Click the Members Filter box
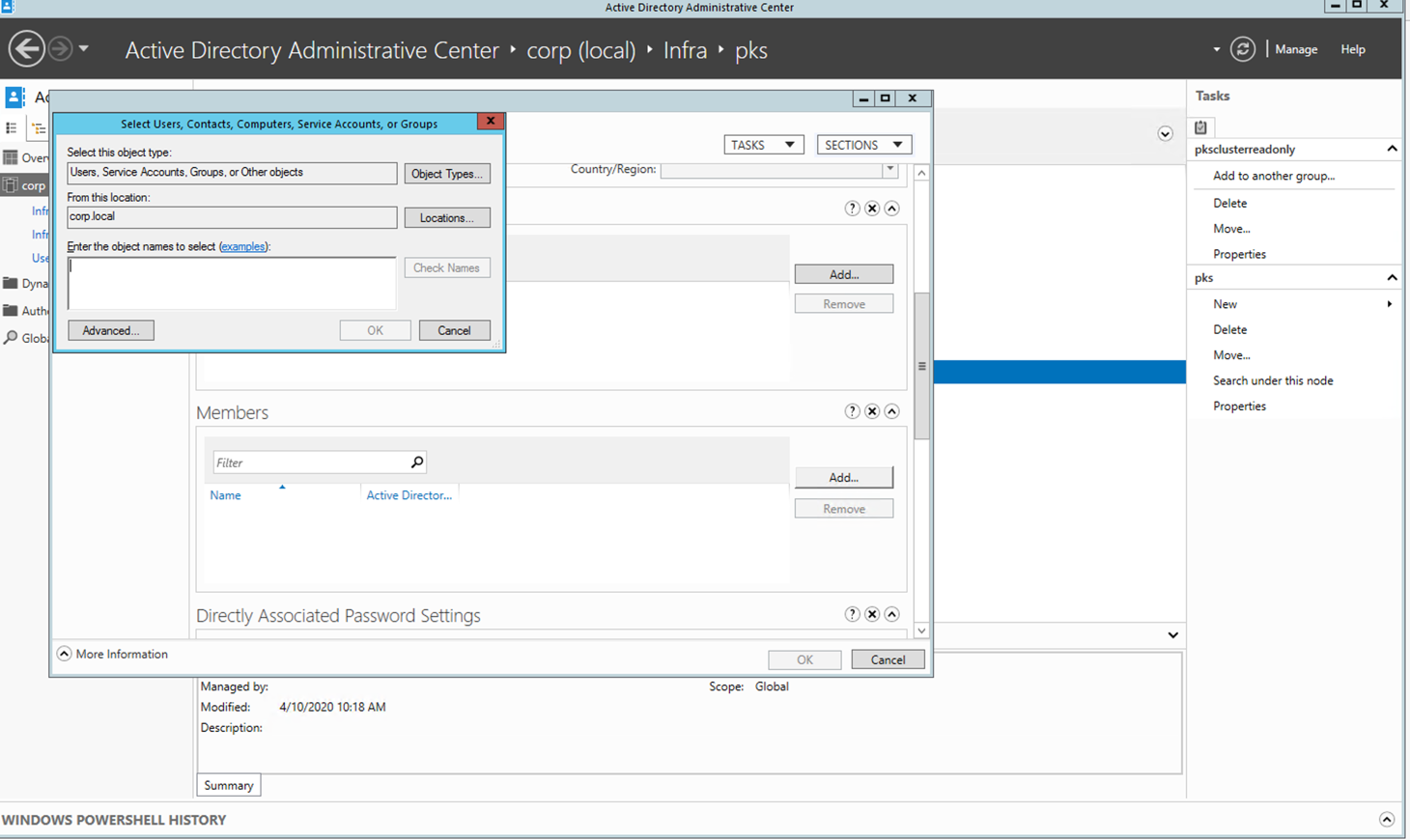1410x840 pixels. 311,462
